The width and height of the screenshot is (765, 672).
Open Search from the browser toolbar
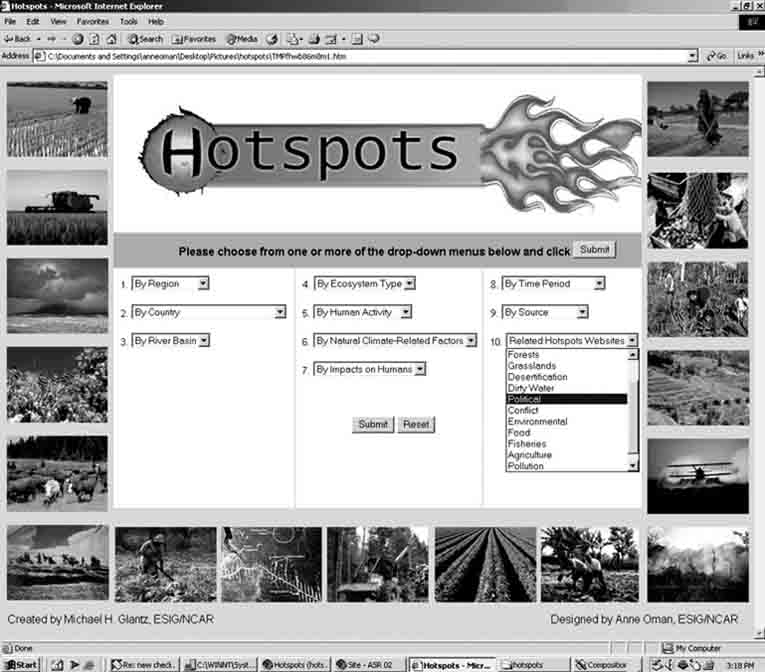(145, 39)
